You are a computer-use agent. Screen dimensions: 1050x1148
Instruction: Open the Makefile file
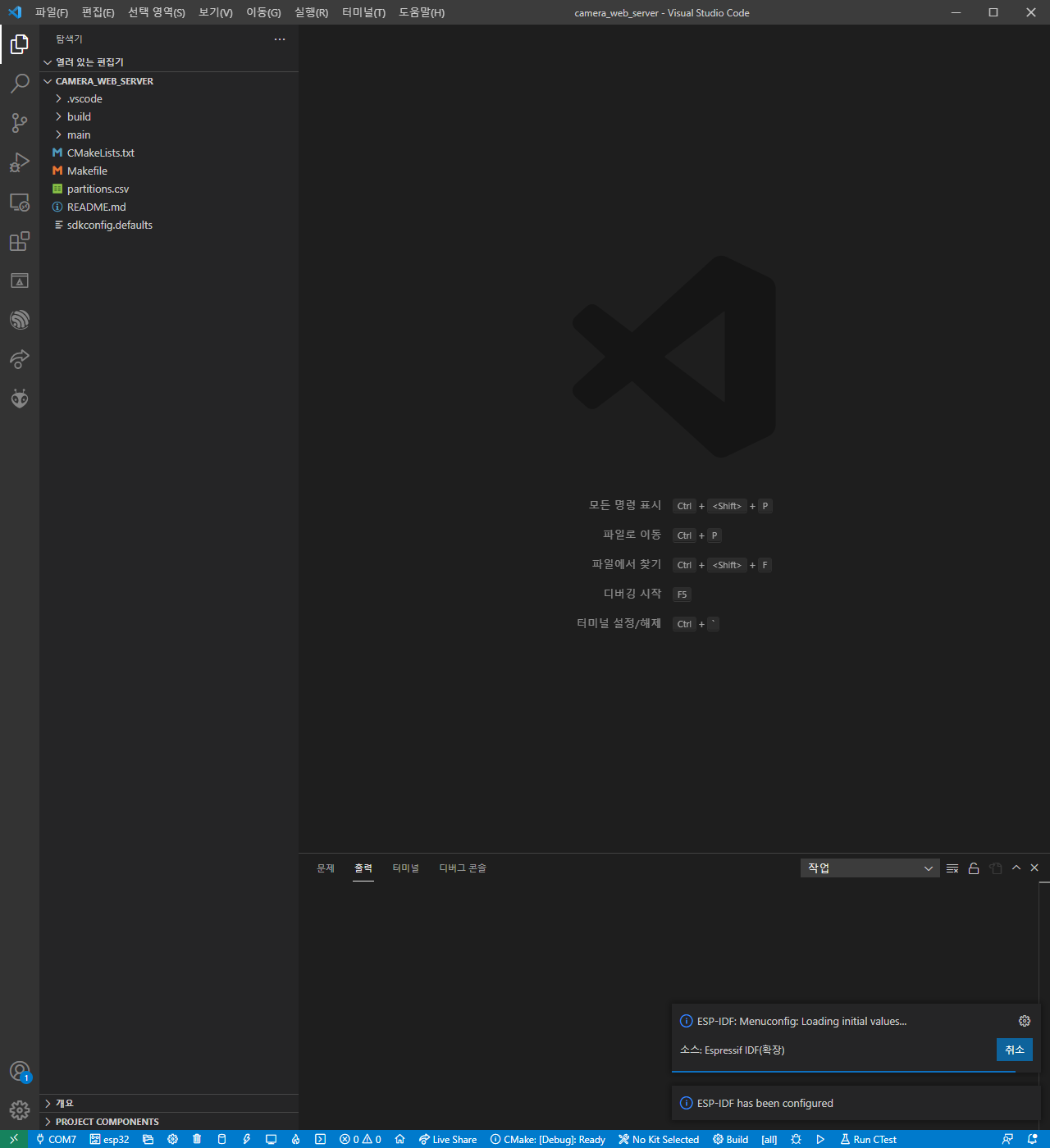[169, 171]
